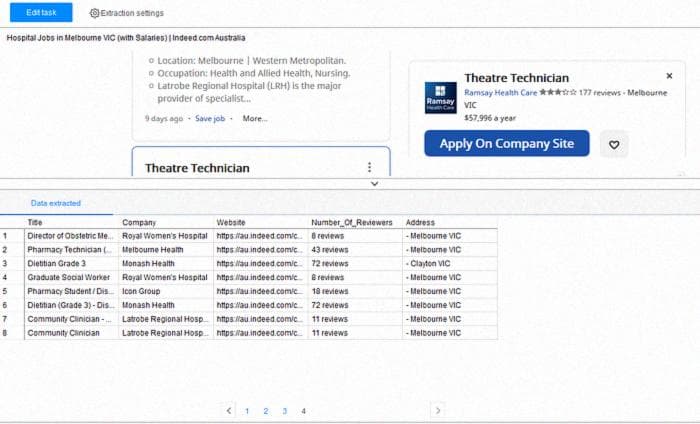
Task: Click the Website column header
Action: [x=261, y=222]
